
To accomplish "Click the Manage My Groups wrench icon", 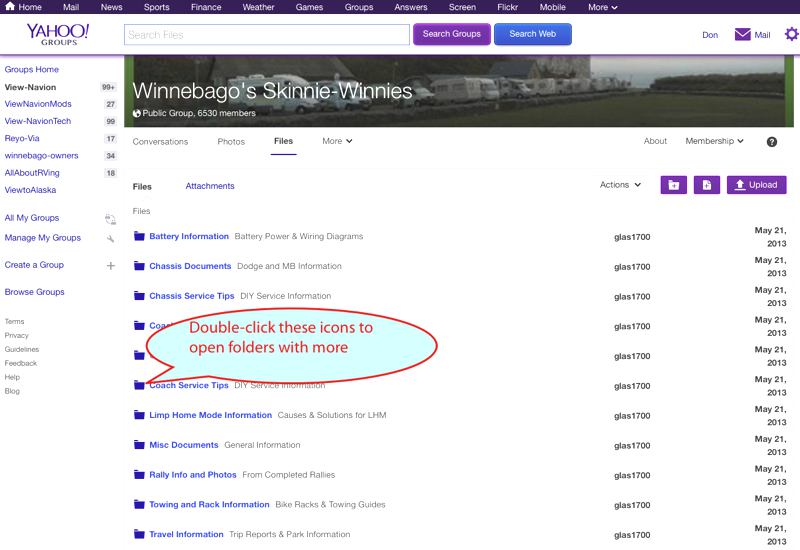I will [110, 238].
